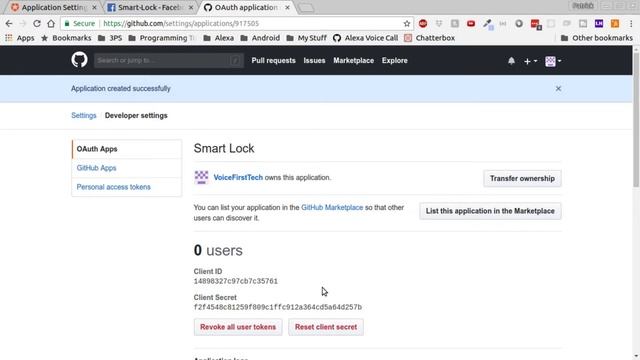
Task: Open the user avatar menu in the header
Action: tap(553, 61)
